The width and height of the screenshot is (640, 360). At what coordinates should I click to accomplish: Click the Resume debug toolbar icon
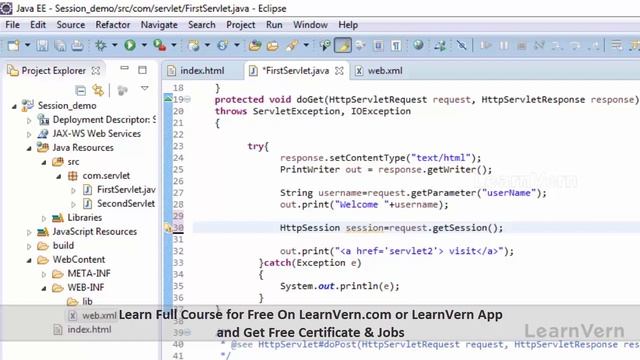point(485,45)
